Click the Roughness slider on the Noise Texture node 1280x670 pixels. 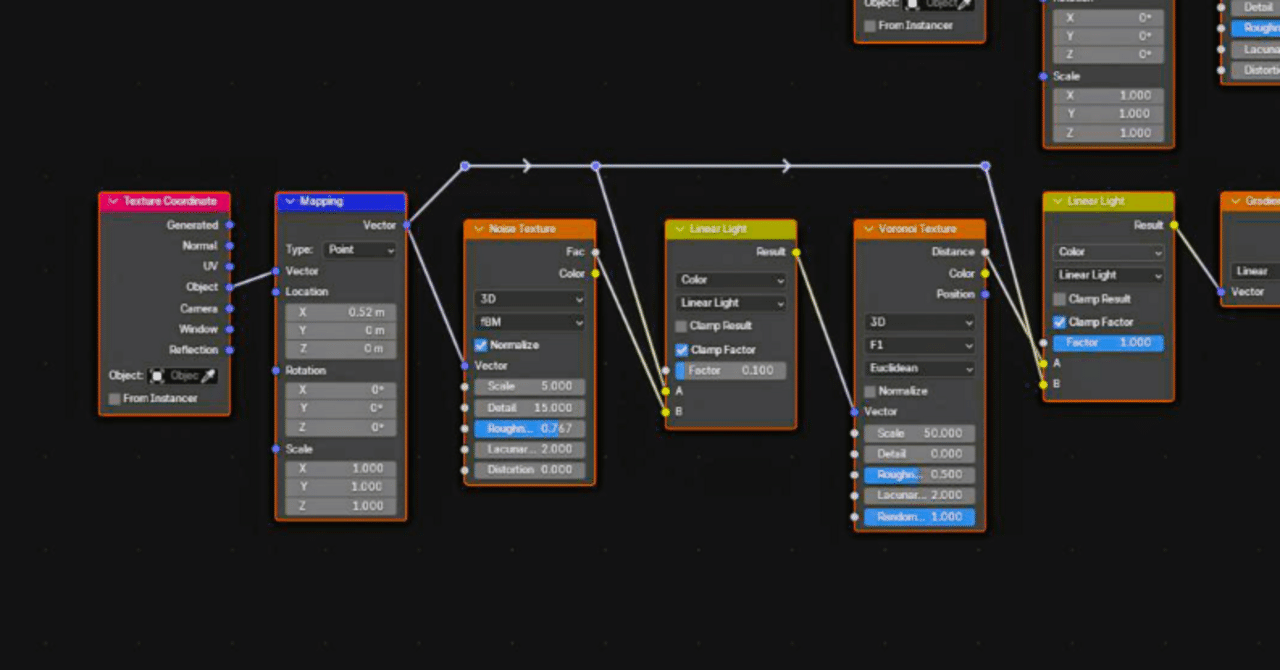(x=529, y=428)
